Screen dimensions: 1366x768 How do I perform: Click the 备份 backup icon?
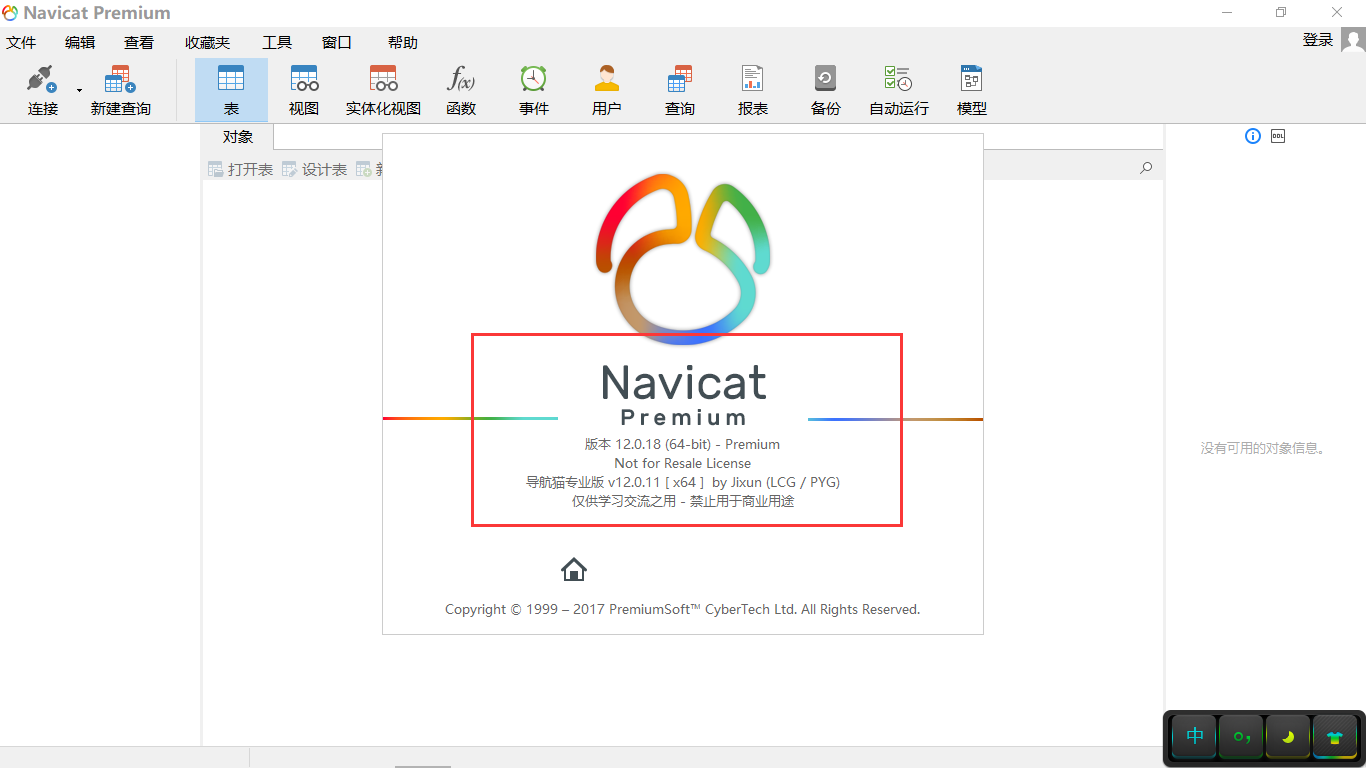click(826, 79)
